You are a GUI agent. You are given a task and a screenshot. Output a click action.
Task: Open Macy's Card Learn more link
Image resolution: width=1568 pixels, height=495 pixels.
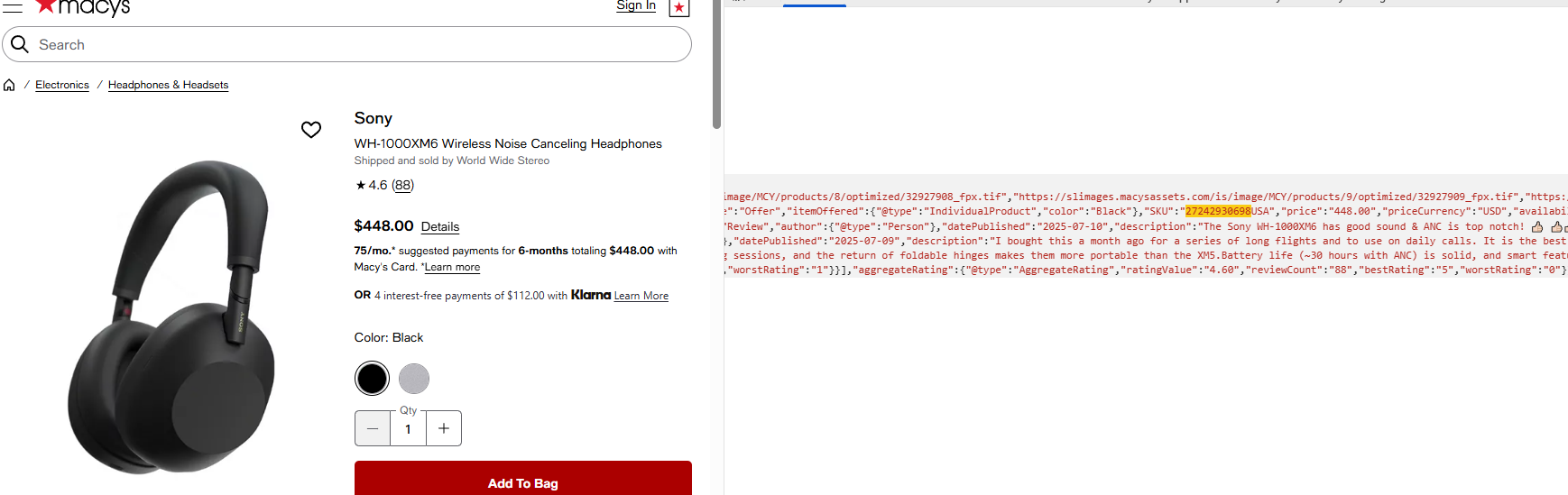pos(452,267)
